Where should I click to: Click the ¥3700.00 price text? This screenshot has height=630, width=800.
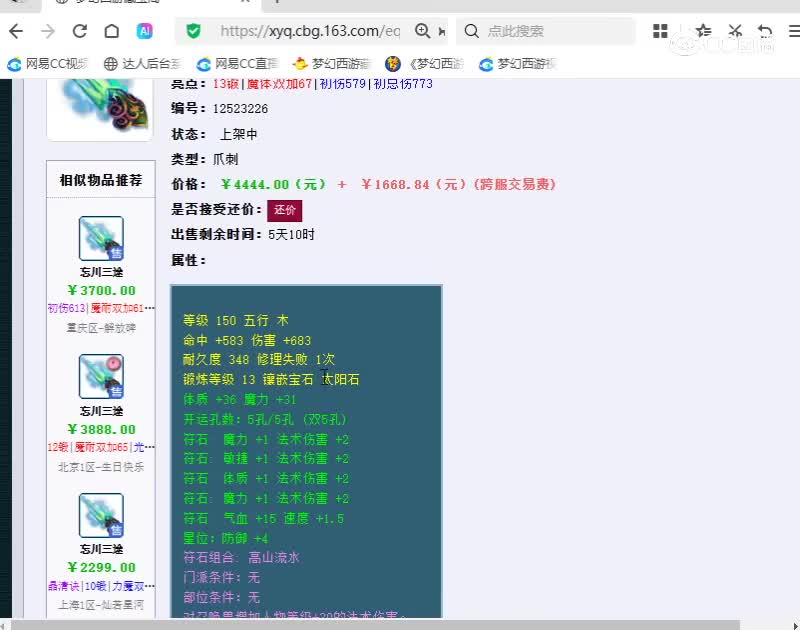pos(101,291)
